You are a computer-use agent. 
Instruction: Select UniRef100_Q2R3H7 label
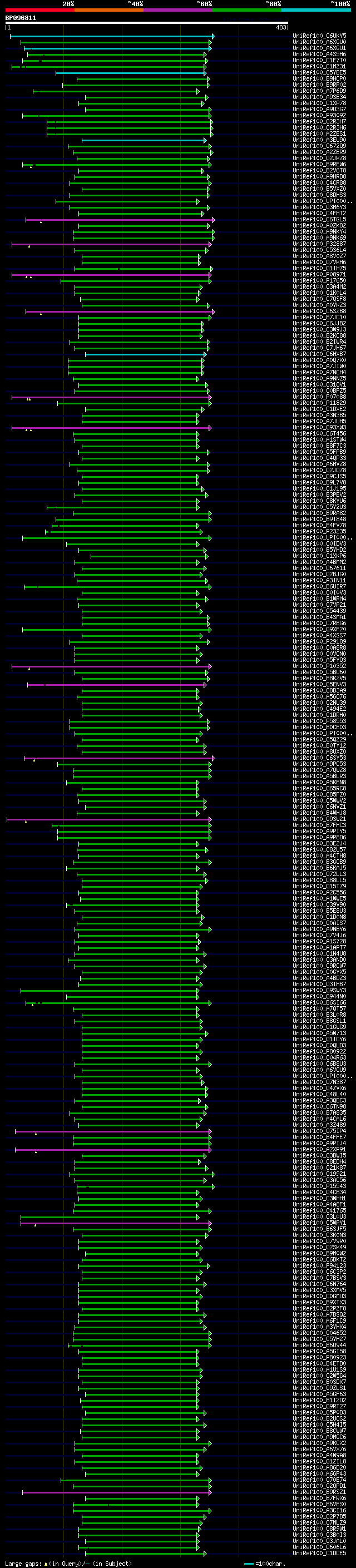tap(319, 122)
